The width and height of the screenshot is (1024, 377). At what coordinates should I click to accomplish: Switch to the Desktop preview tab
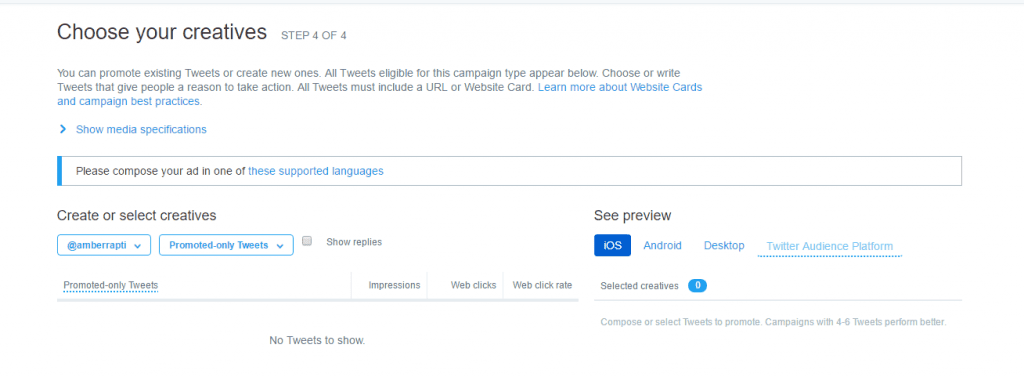(x=724, y=246)
